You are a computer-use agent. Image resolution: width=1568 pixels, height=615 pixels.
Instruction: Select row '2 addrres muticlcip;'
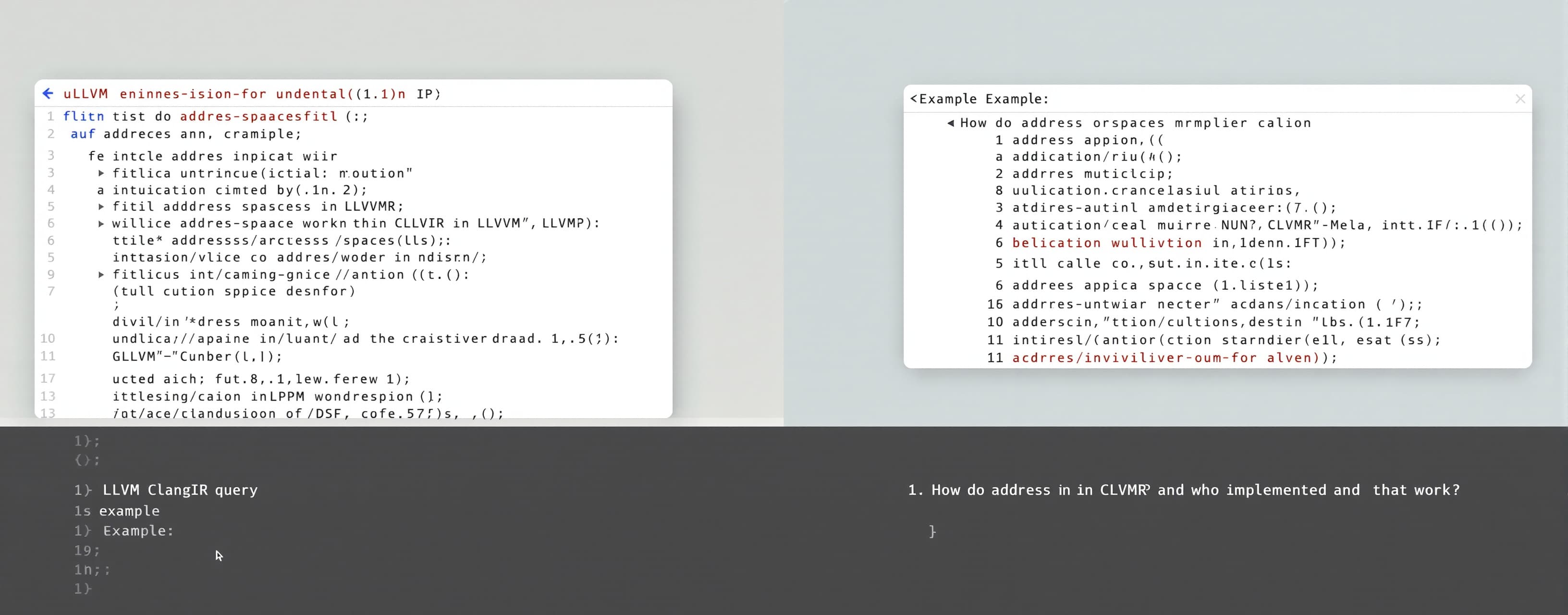pyautogui.click(x=1083, y=174)
